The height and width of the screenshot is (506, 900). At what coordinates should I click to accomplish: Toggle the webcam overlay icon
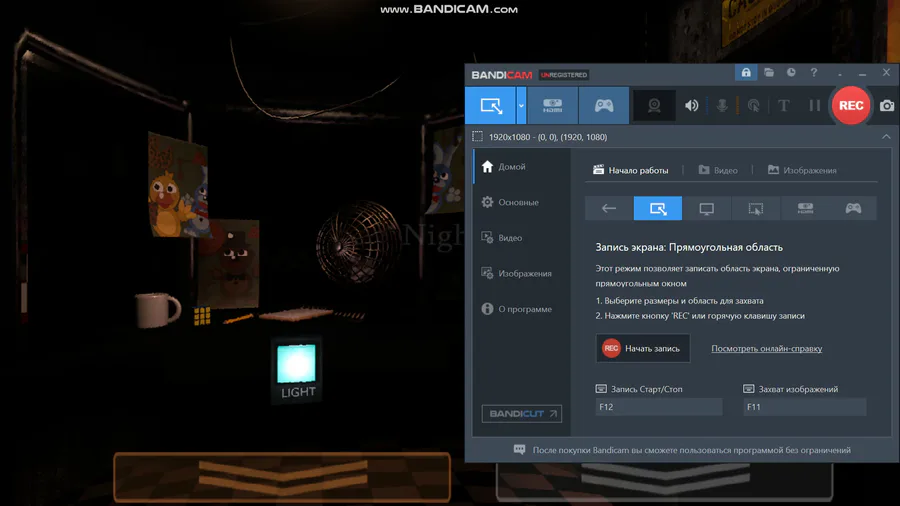coord(654,106)
